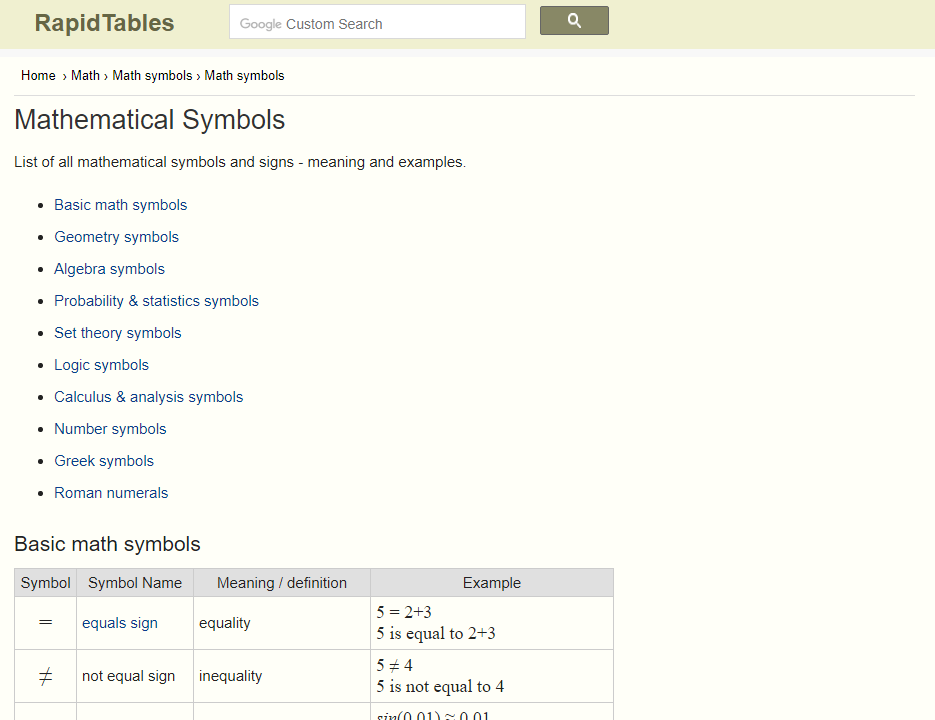Open Probability & statistics symbols link
This screenshot has width=935, height=720.
[156, 301]
